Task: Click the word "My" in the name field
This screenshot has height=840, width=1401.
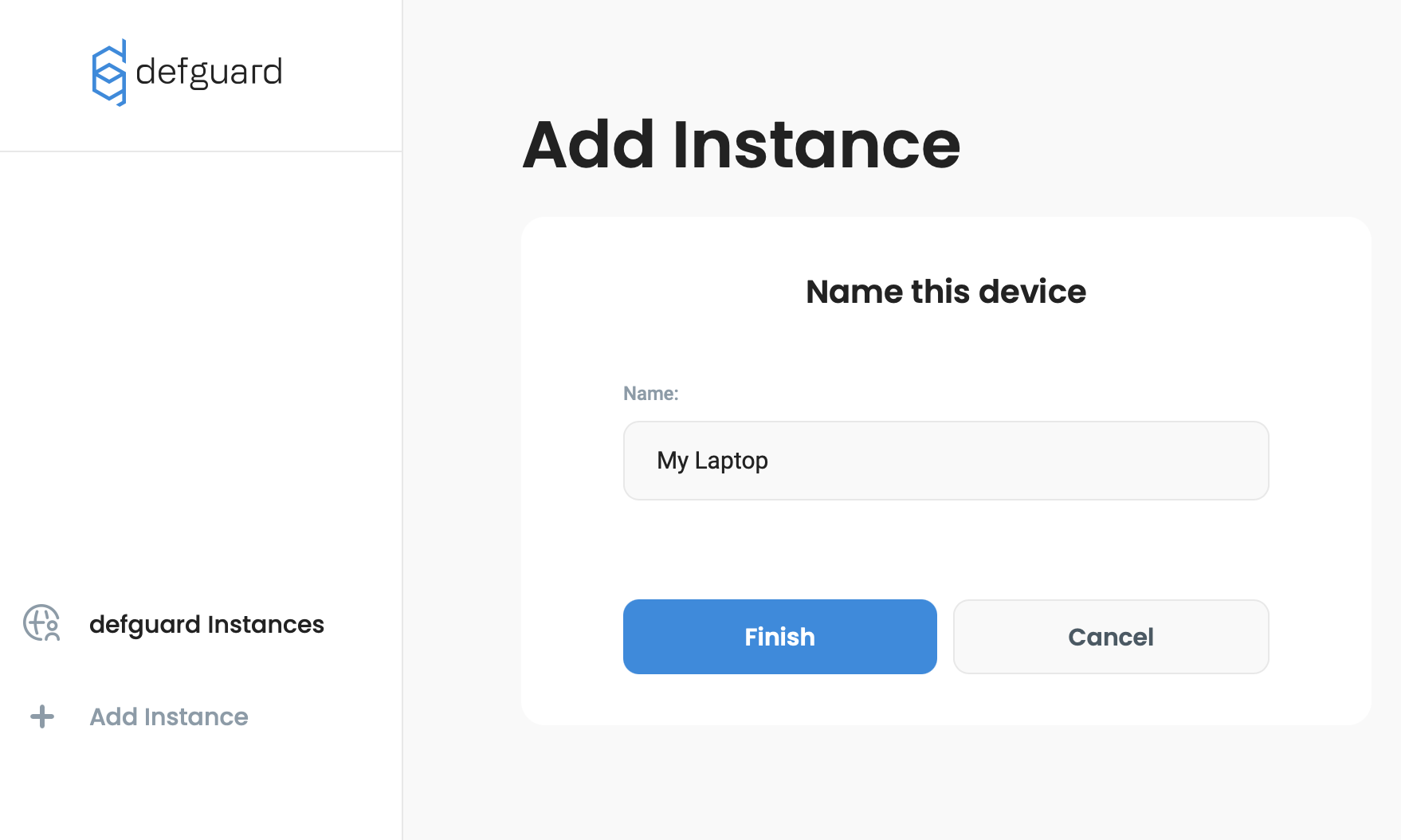Action: pos(672,461)
